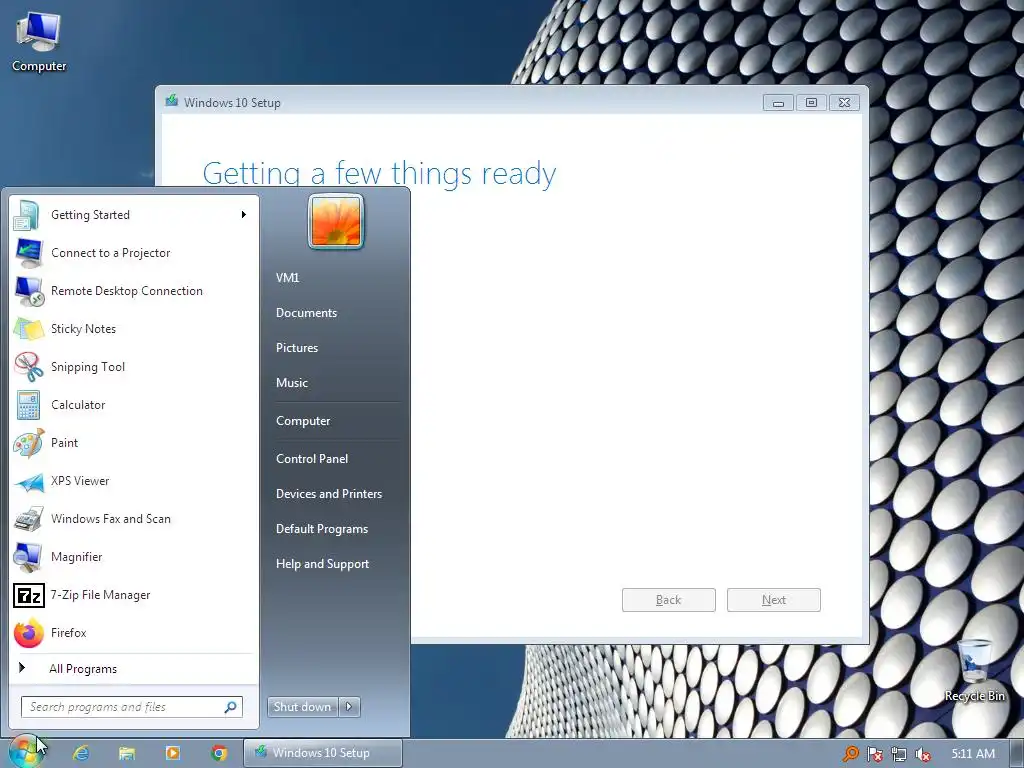Open the Action Center flag tray icon
The width and height of the screenshot is (1024, 768).
874,754
